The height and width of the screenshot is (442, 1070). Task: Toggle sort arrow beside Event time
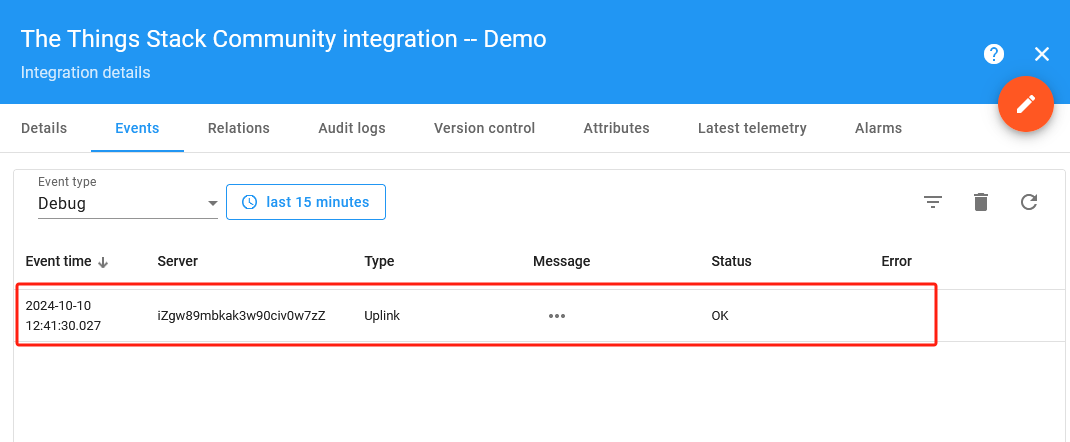pos(103,262)
